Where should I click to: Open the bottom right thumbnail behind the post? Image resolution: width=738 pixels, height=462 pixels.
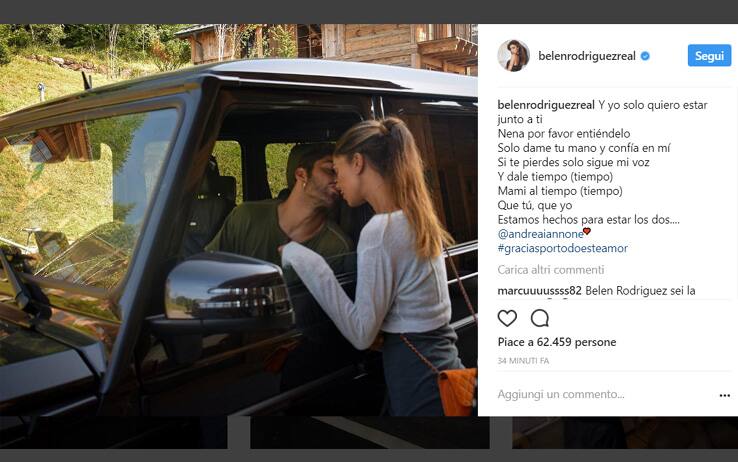coord(625,432)
